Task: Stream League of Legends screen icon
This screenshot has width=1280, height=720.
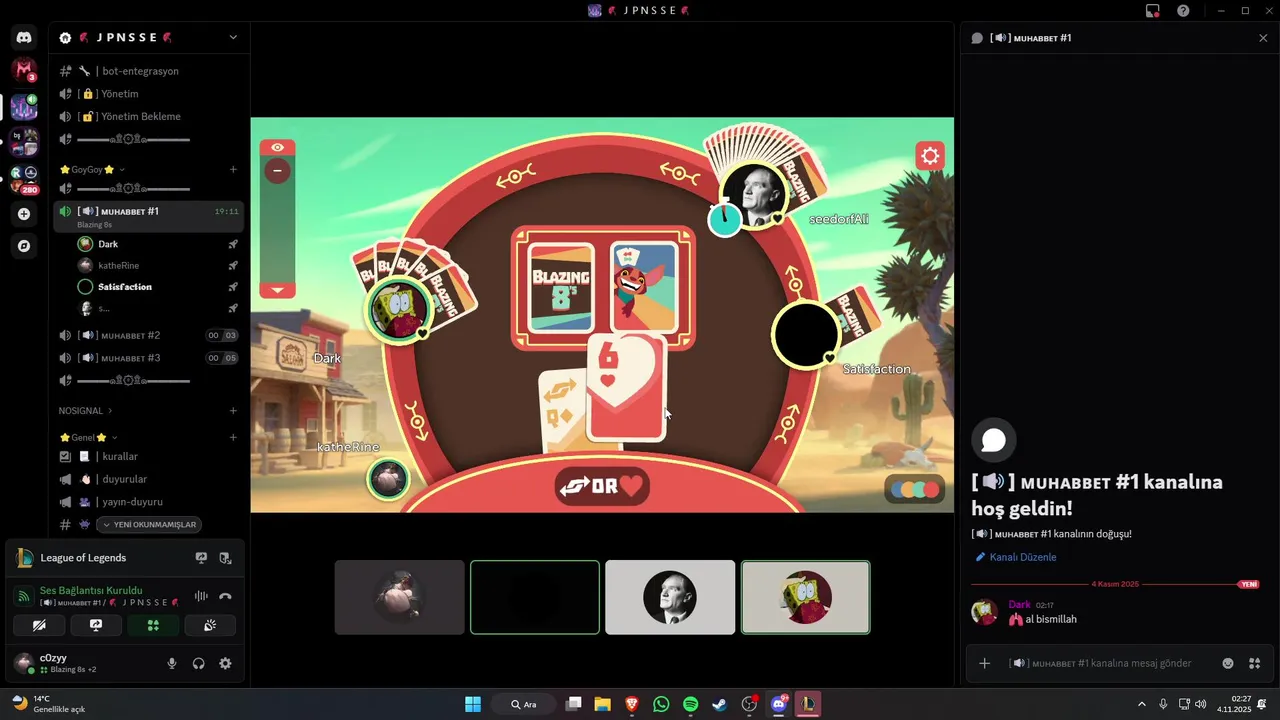Action: [x=201, y=558]
